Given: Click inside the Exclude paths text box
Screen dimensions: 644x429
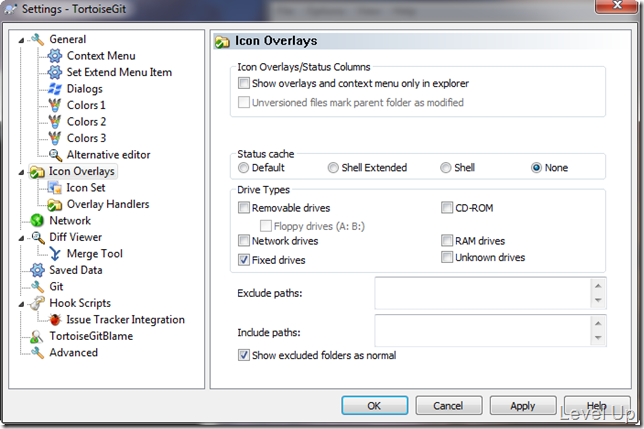Looking at the screenshot, I should (483, 293).
